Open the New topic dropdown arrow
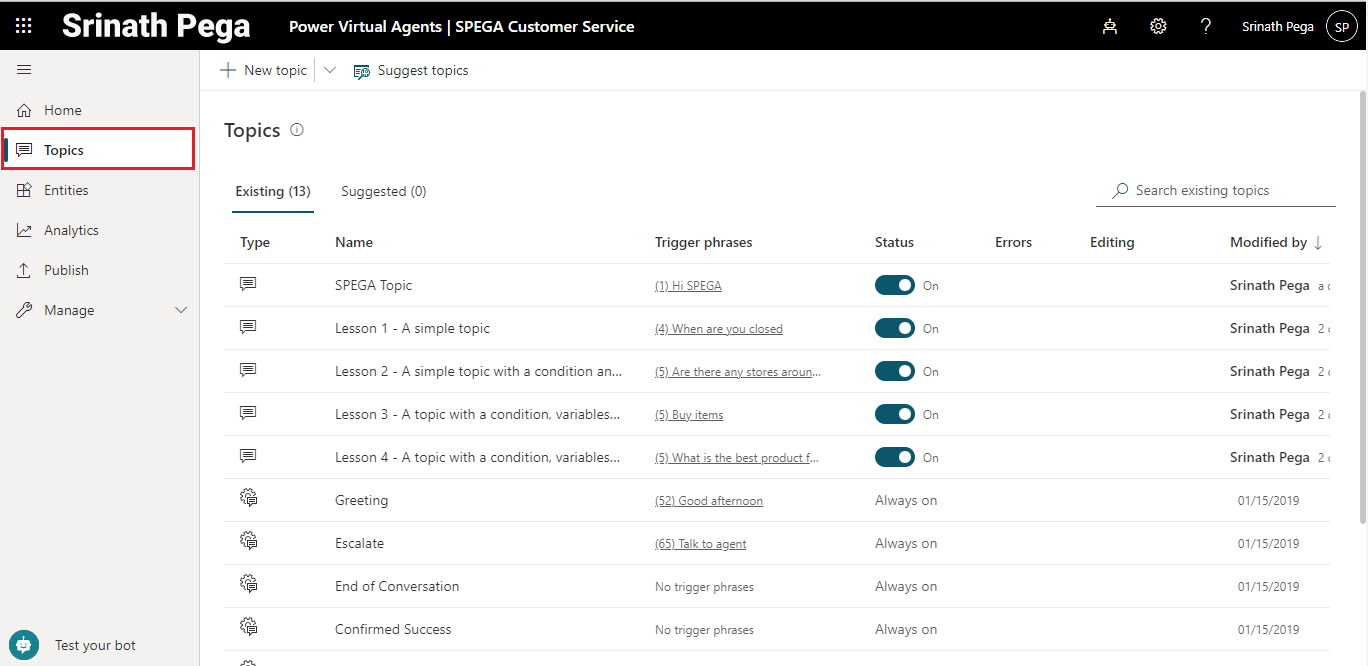 pyautogui.click(x=330, y=70)
